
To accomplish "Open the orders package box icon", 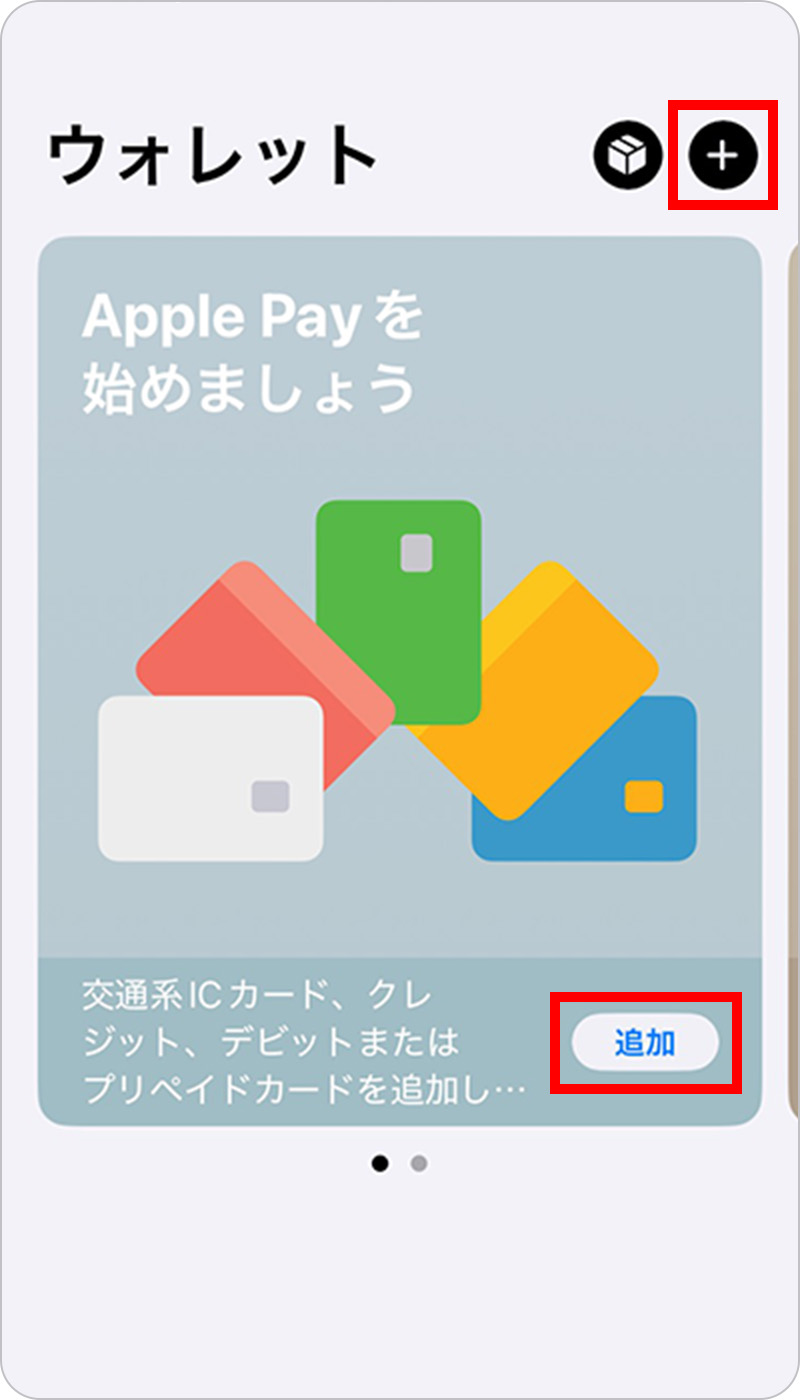I will pos(628,155).
